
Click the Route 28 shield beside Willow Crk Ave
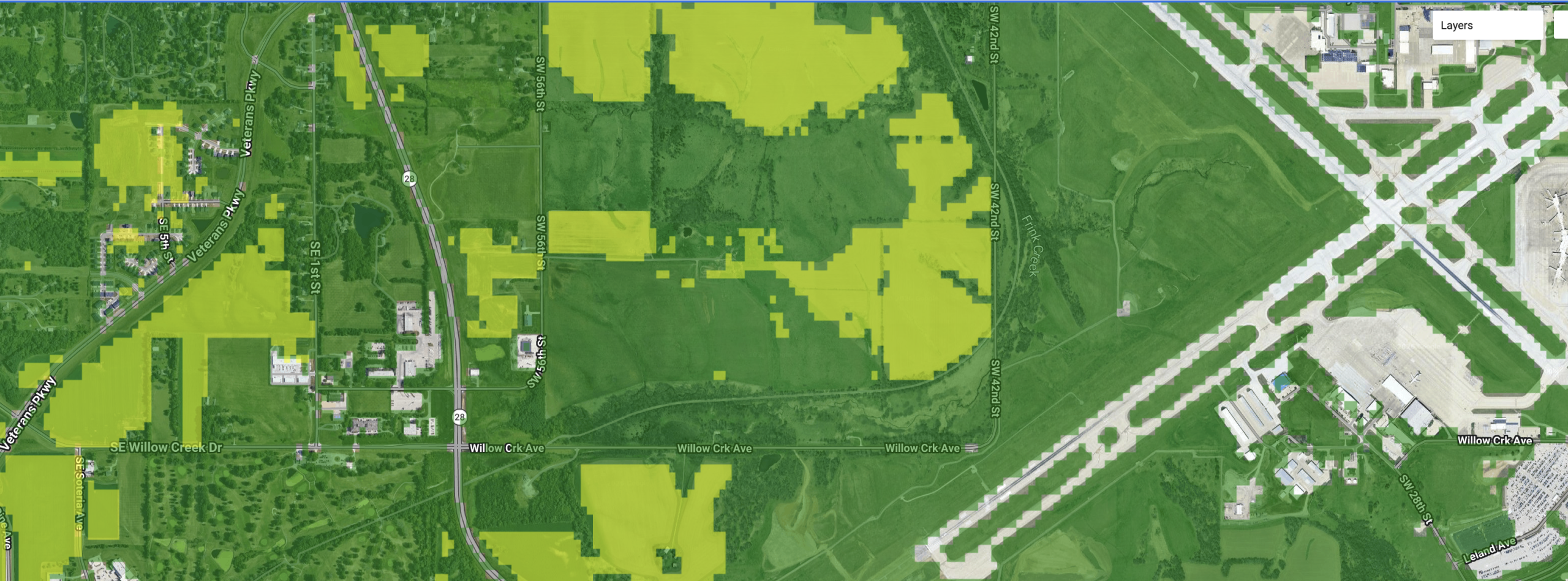point(459,417)
